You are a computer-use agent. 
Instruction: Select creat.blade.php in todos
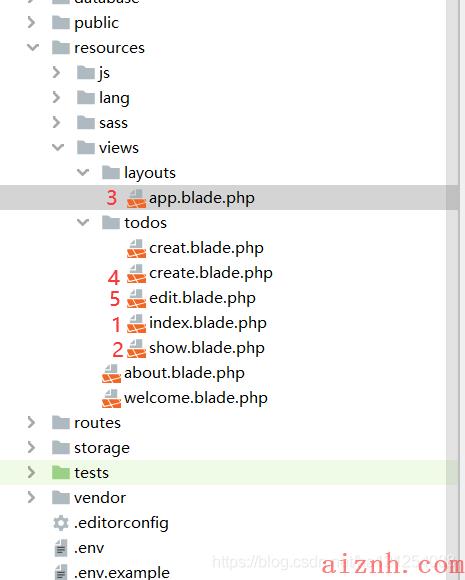[x=206, y=248]
